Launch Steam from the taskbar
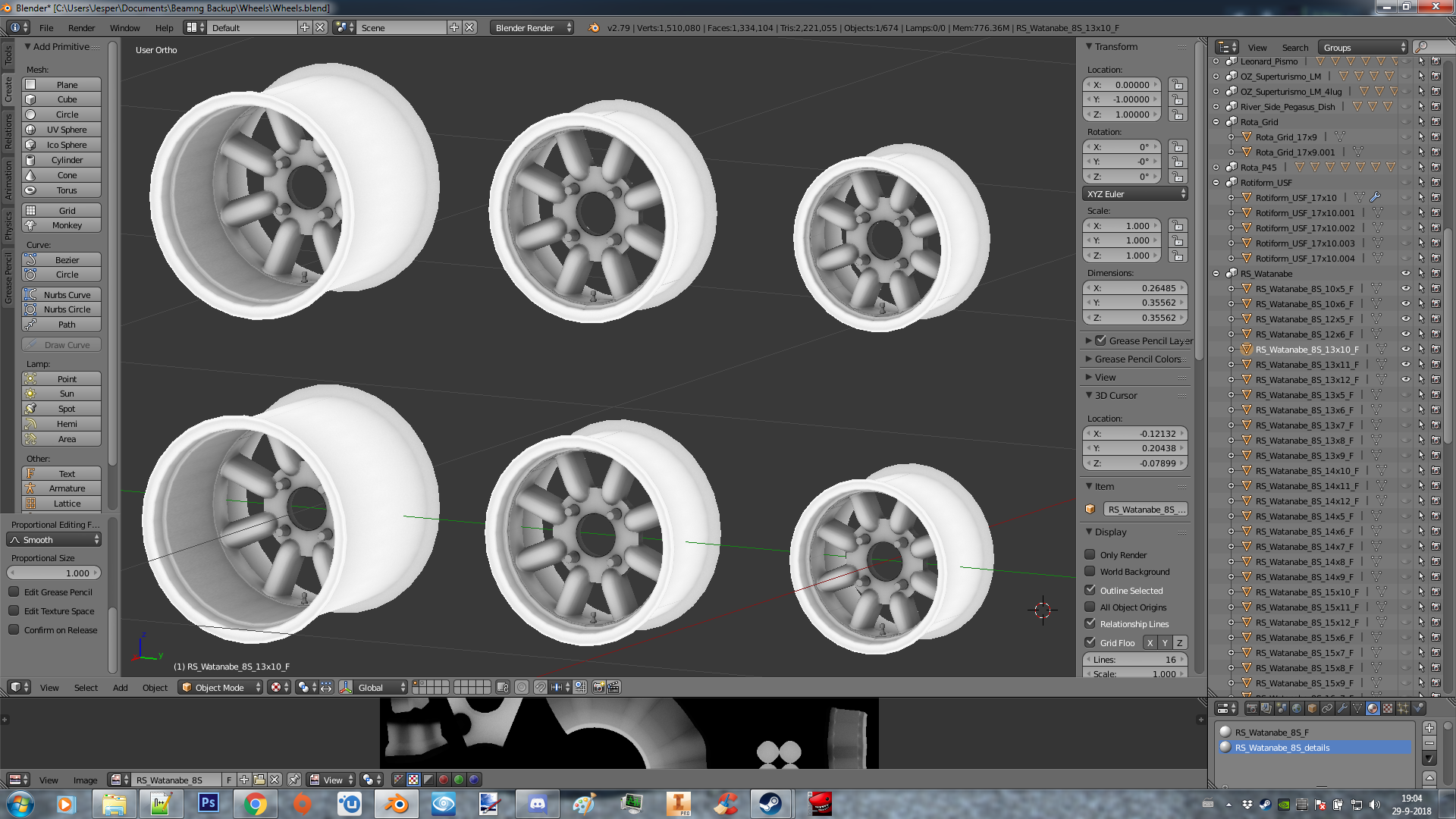1456x819 pixels. coord(770,804)
